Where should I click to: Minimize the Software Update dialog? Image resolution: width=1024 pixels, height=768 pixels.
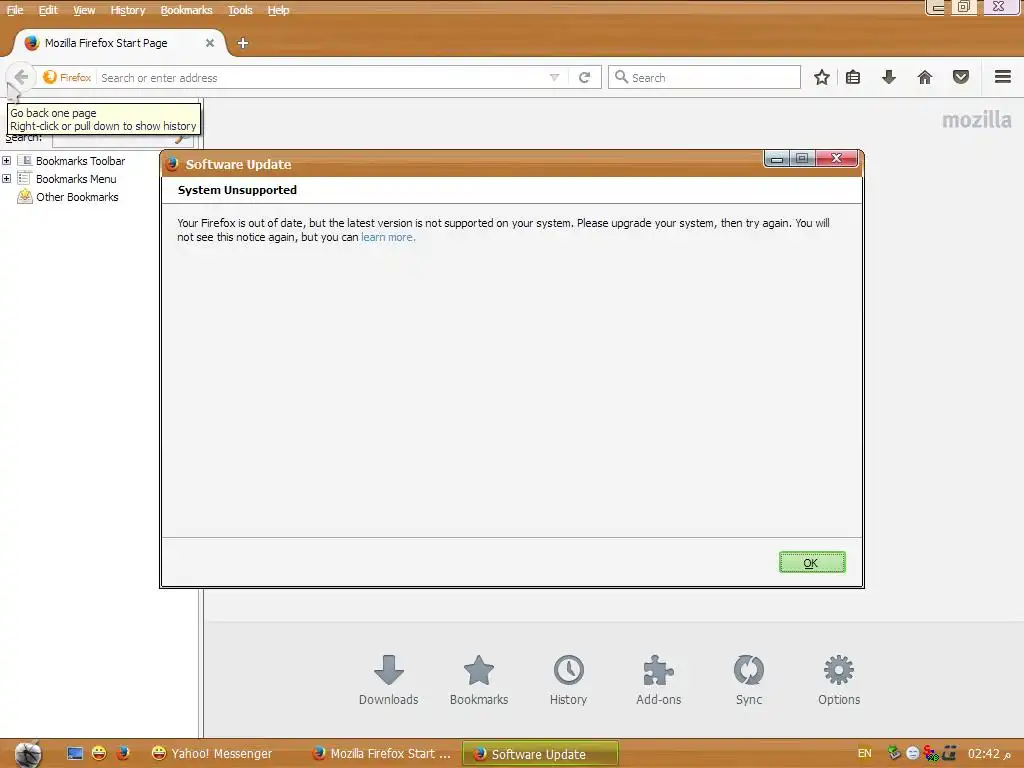click(776, 159)
